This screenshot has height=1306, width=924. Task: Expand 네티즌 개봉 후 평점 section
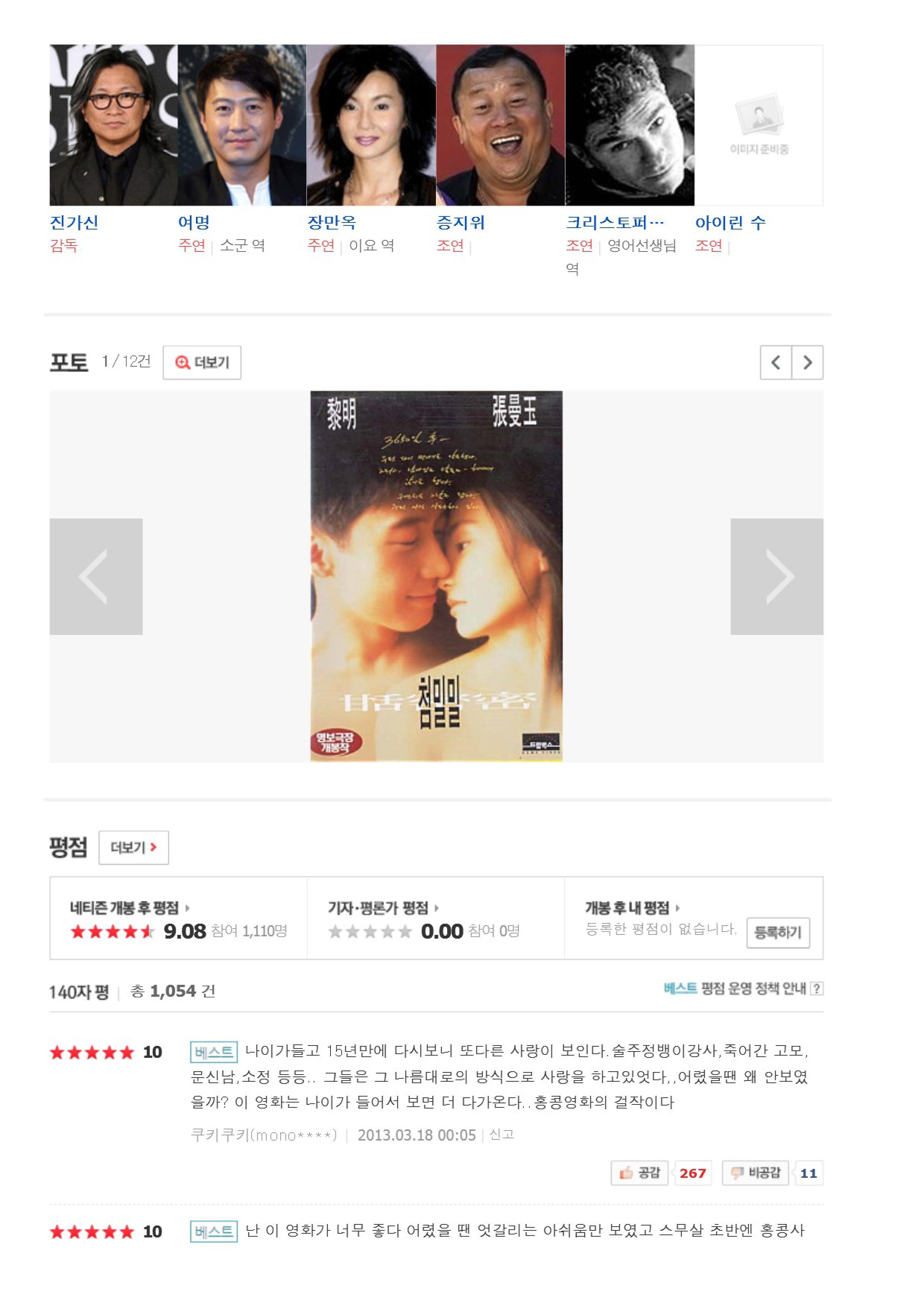click(129, 908)
